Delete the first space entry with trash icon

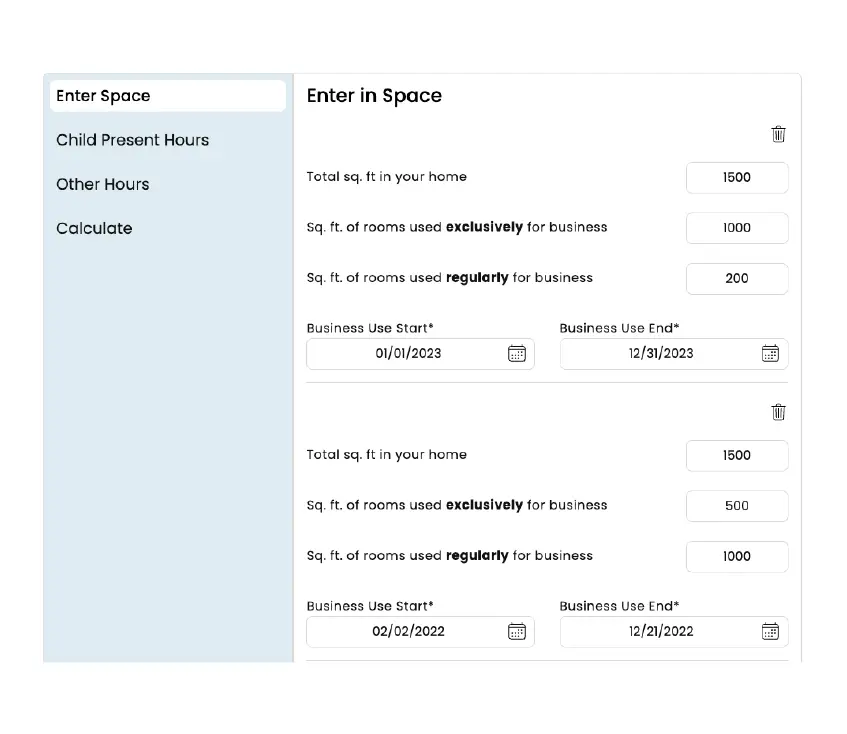778,134
